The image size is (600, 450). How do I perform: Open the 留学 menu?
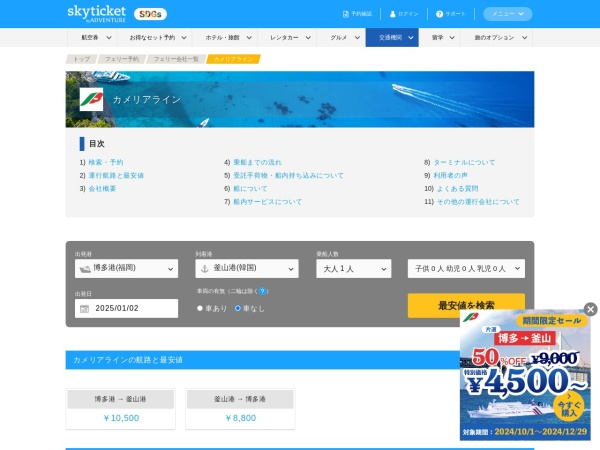click(443, 38)
